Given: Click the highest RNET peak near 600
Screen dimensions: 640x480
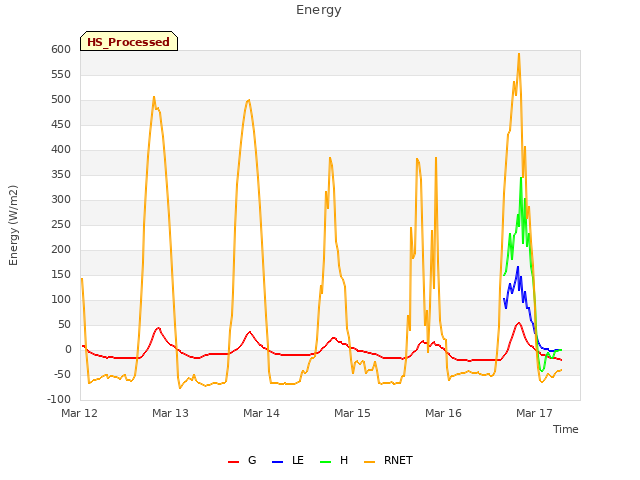Looking at the screenshot, I should [519, 54].
